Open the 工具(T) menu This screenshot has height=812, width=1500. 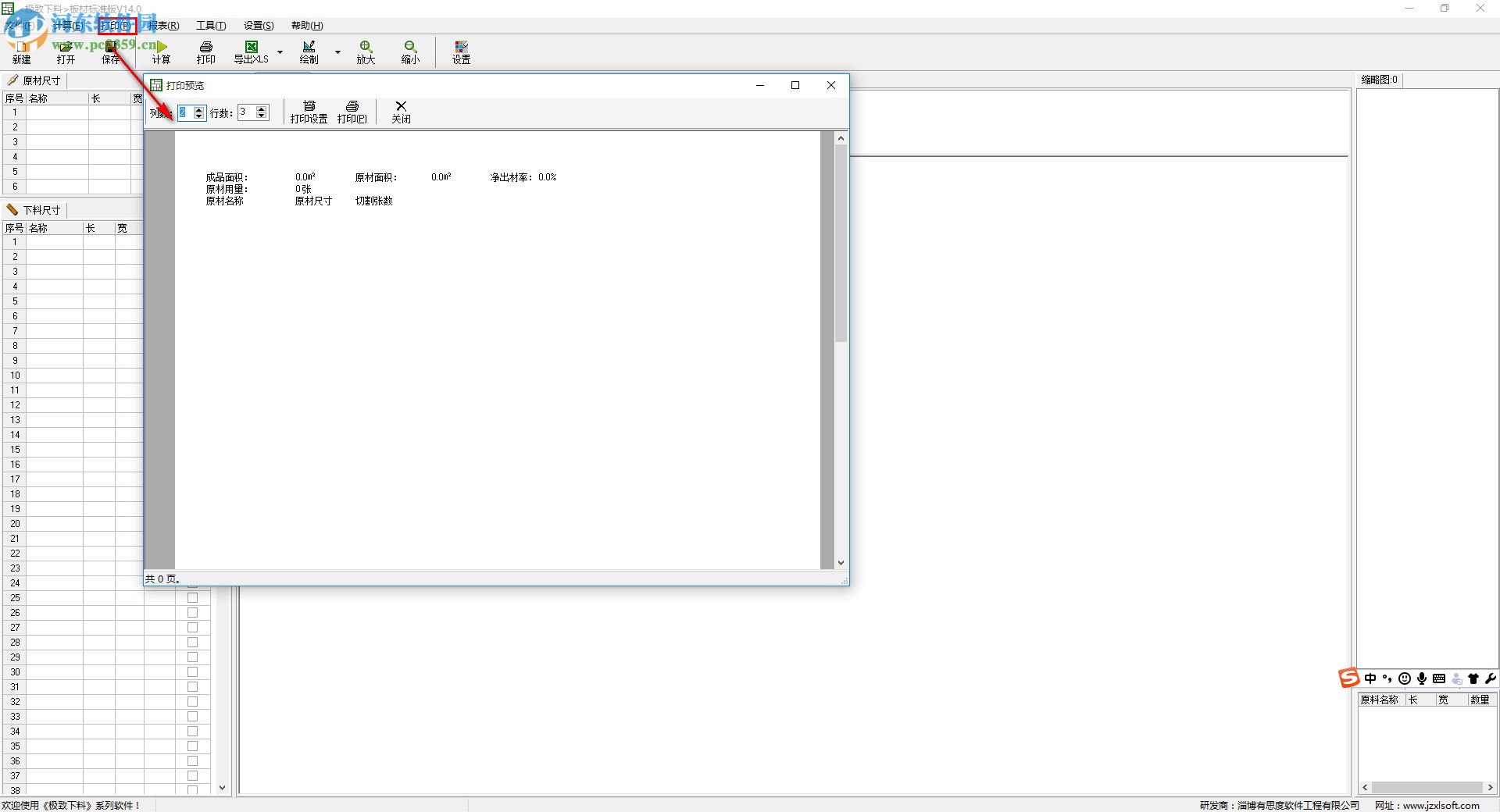point(211,26)
